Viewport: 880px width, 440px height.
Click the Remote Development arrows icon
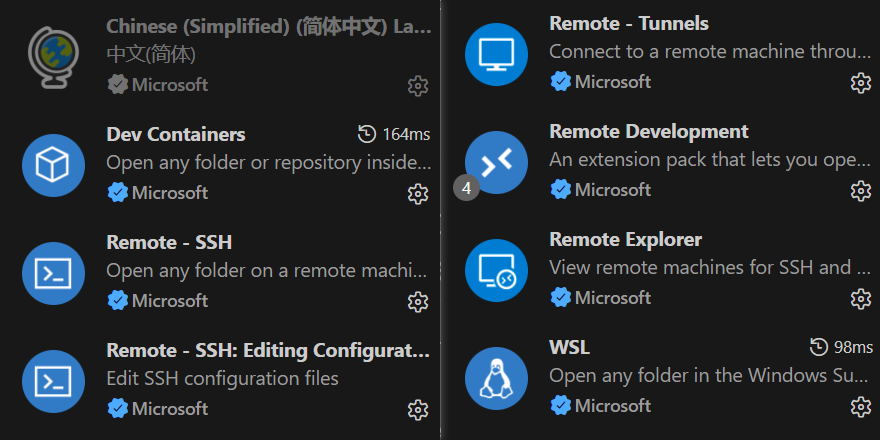pos(496,163)
